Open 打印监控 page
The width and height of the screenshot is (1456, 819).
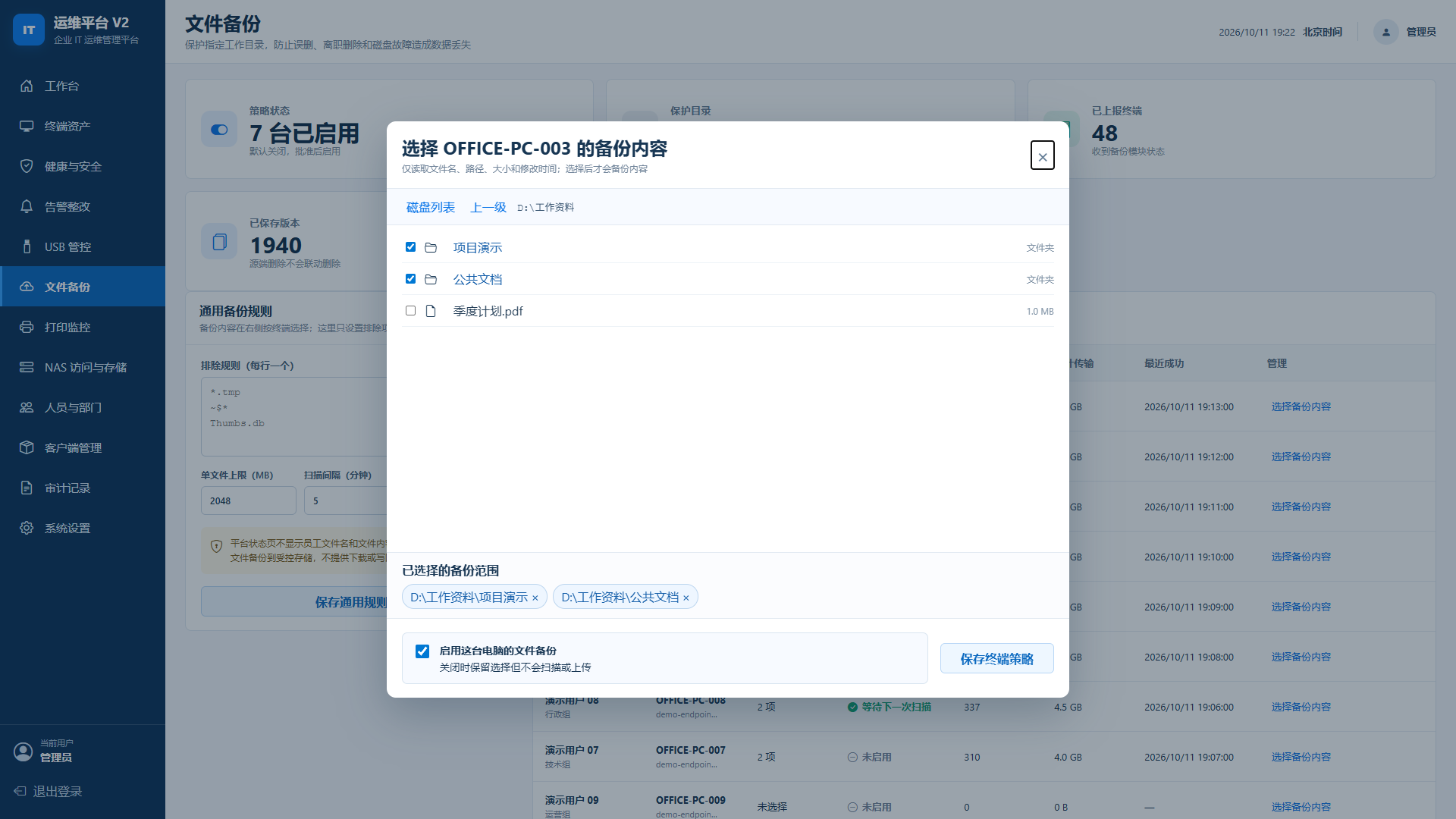tap(83, 327)
